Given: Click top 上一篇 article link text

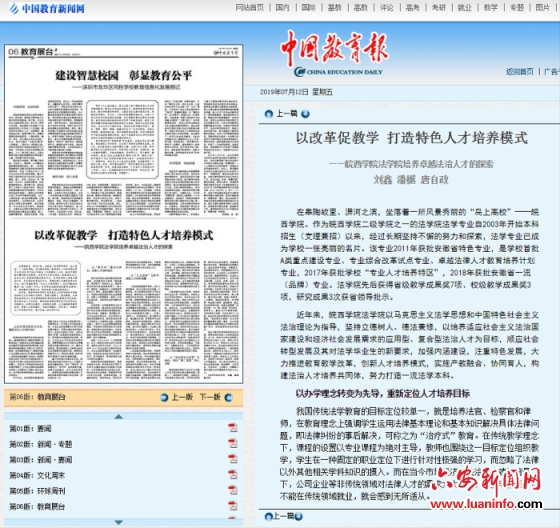Looking at the screenshot, I should tap(287, 114).
